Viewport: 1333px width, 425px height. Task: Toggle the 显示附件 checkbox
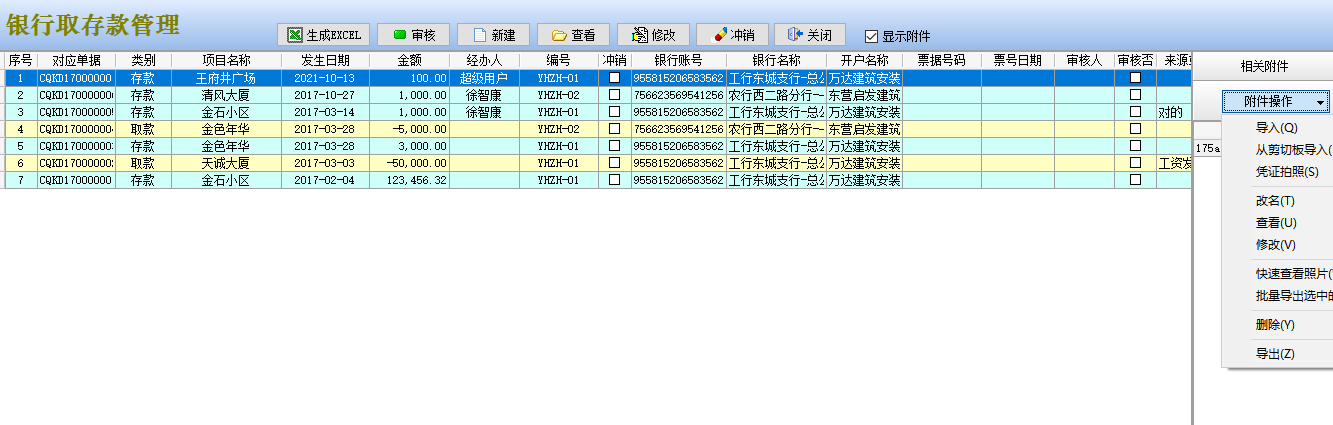(x=871, y=36)
